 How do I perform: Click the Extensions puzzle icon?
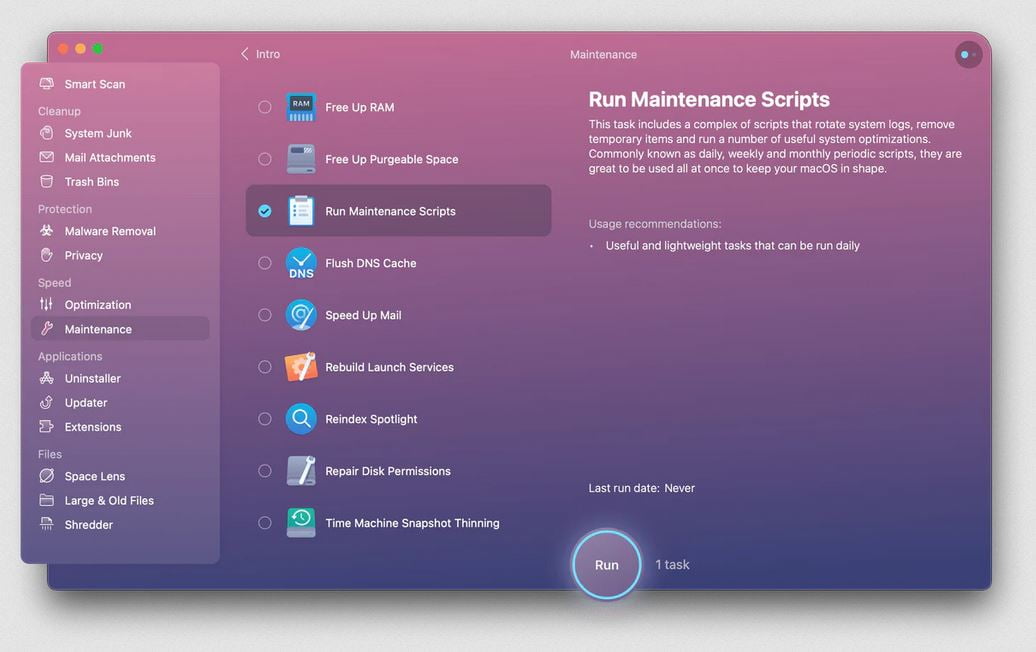(x=46, y=427)
